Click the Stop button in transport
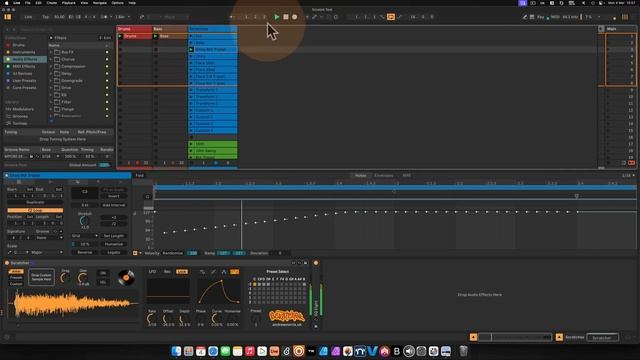The width and height of the screenshot is (640, 360). tap(286, 17)
